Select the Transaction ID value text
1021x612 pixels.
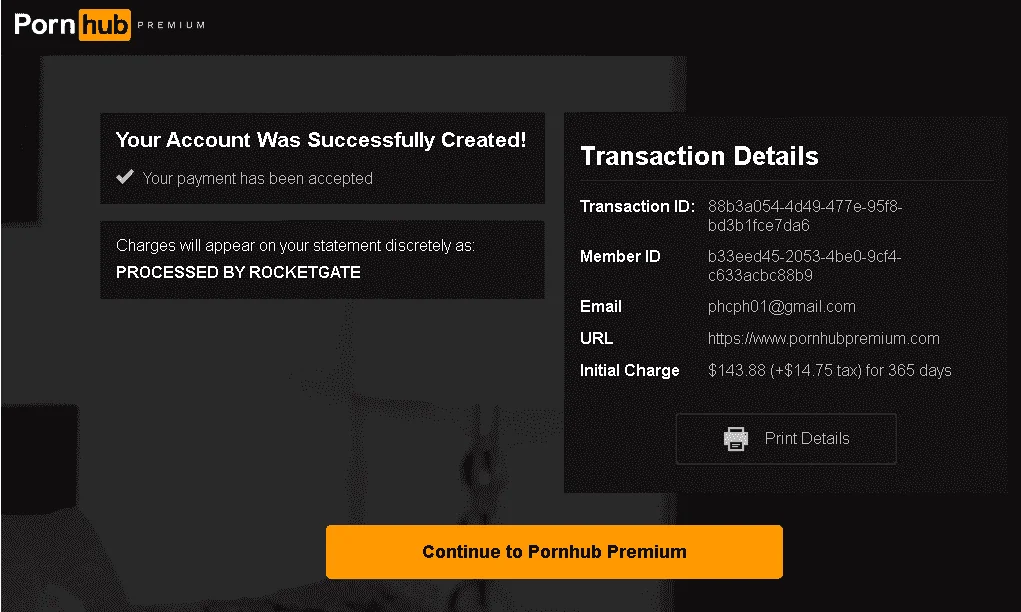(805, 216)
